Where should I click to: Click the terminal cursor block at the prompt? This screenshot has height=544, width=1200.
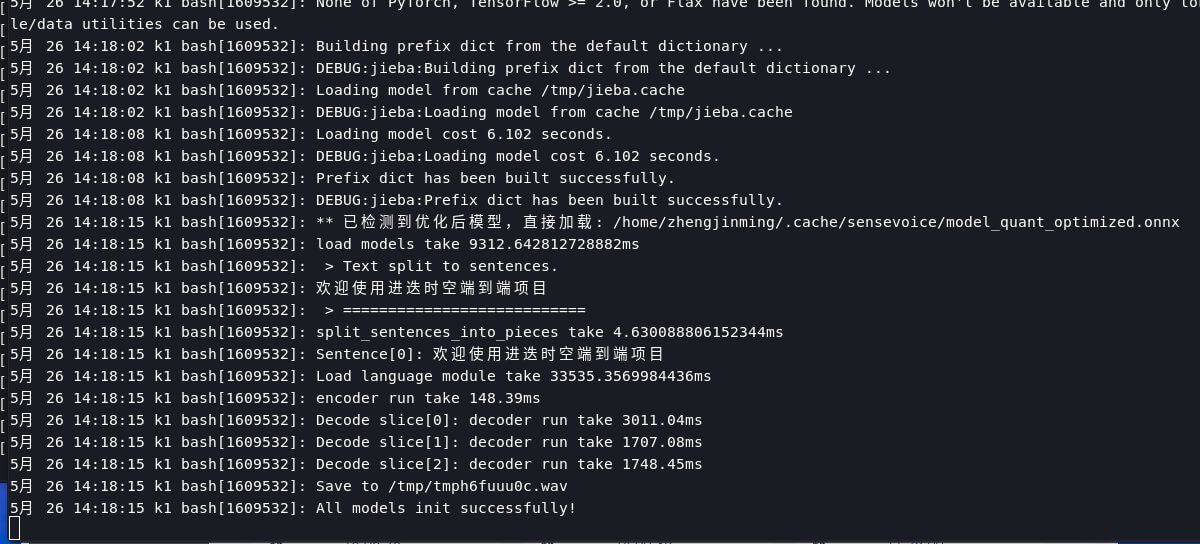pos(15,528)
